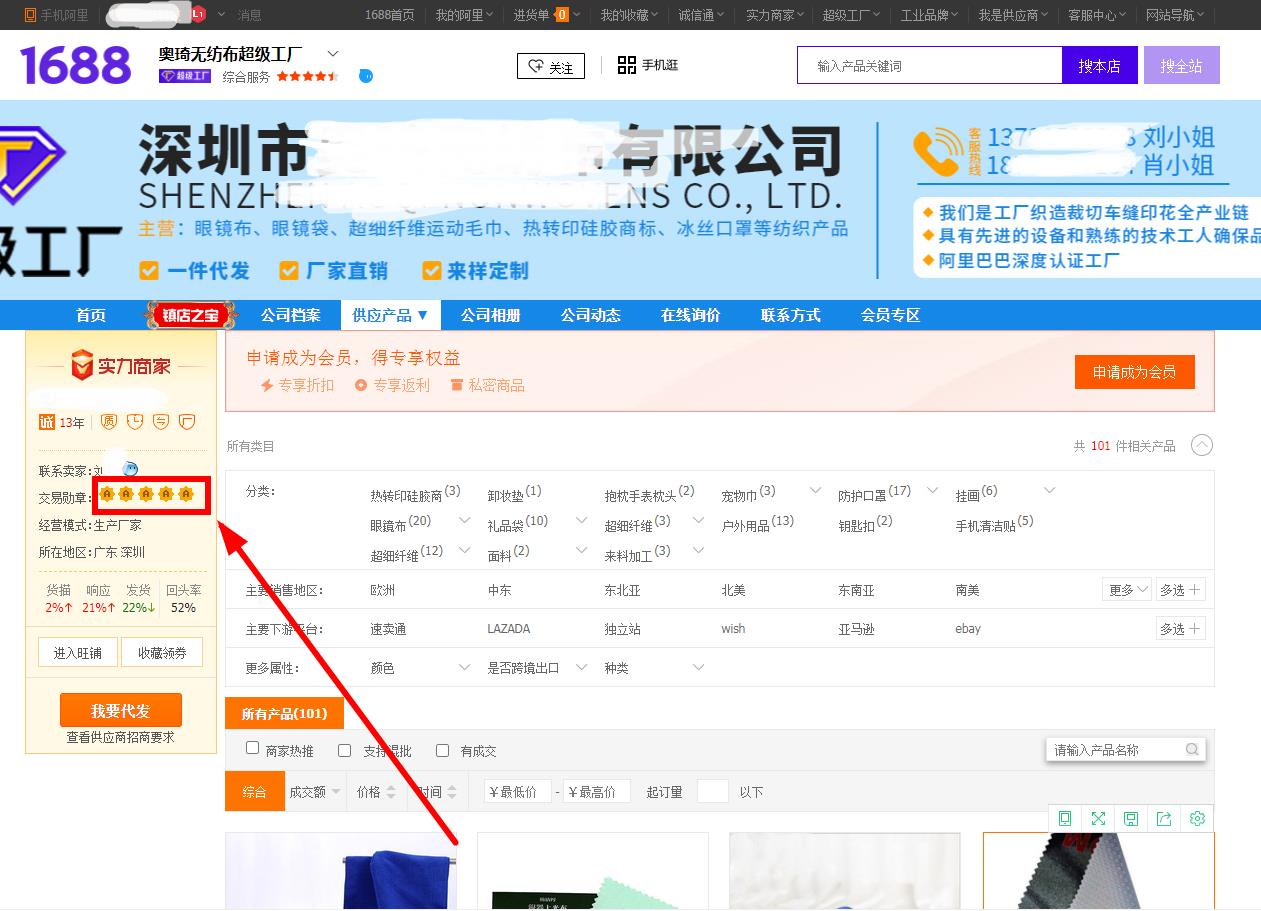Open settings via the green gear icon

pos(1197,818)
